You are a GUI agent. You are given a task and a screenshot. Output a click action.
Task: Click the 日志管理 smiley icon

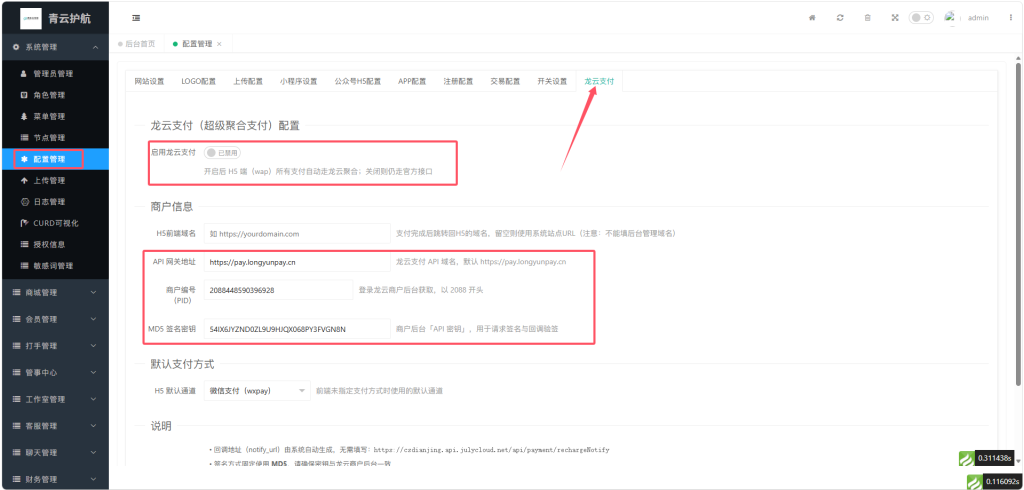coord(24,202)
